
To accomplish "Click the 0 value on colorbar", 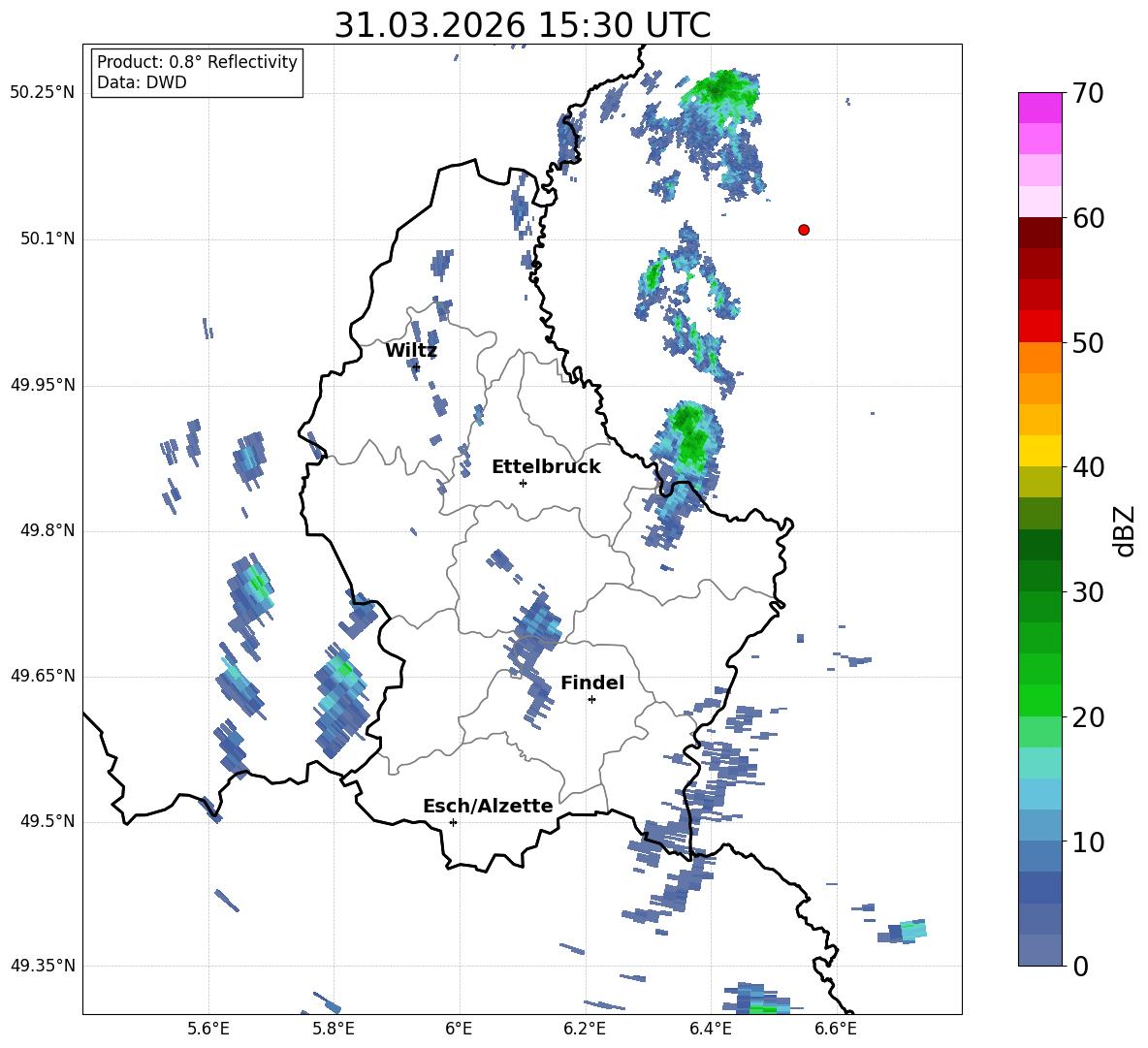I will click(x=1081, y=966).
